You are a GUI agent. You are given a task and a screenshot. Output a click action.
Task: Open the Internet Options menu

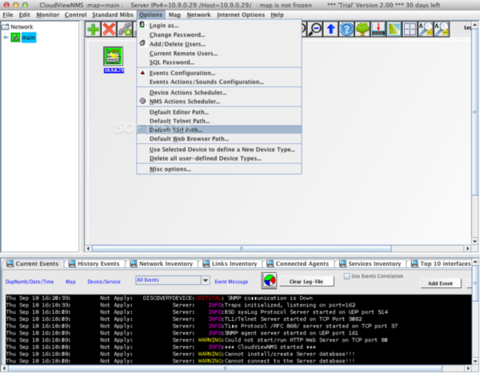pyautogui.click(x=241, y=15)
